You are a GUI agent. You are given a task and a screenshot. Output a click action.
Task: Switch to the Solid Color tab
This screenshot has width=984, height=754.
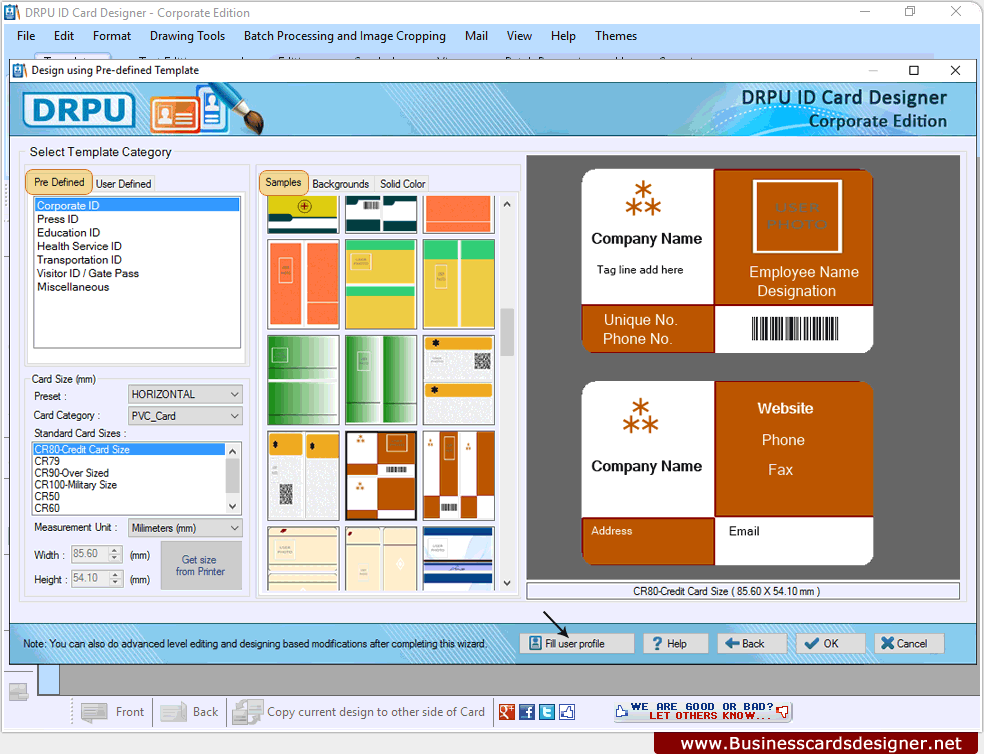pyautogui.click(x=402, y=184)
